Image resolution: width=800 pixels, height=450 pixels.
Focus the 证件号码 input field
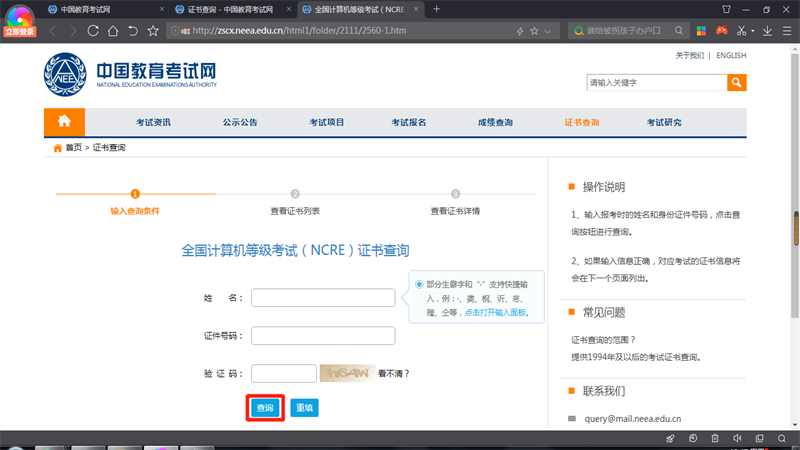pyautogui.click(x=323, y=336)
